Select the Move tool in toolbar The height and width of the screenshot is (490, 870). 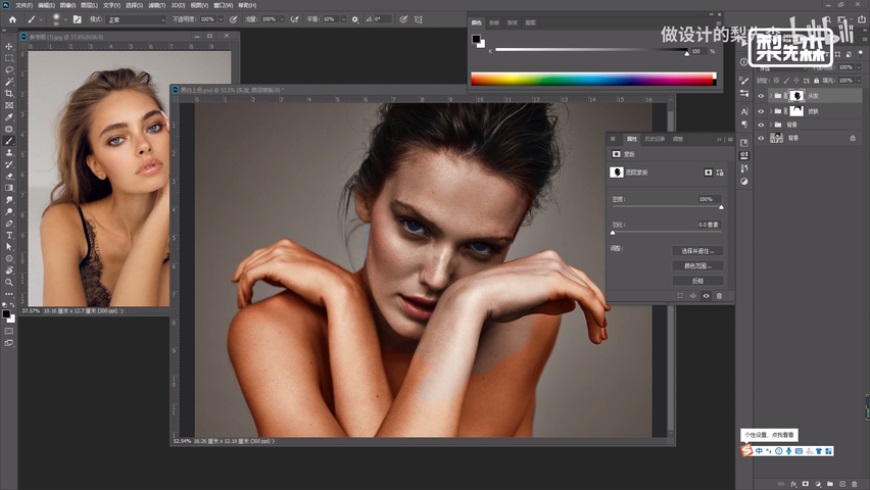pyautogui.click(x=9, y=47)
